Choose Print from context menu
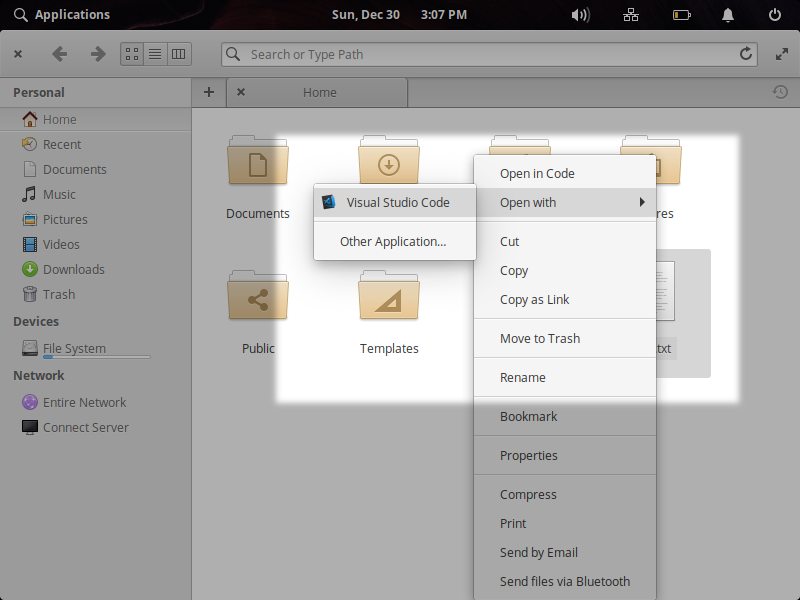The height and width of the screenshot is (600, 800). point(565,523)
